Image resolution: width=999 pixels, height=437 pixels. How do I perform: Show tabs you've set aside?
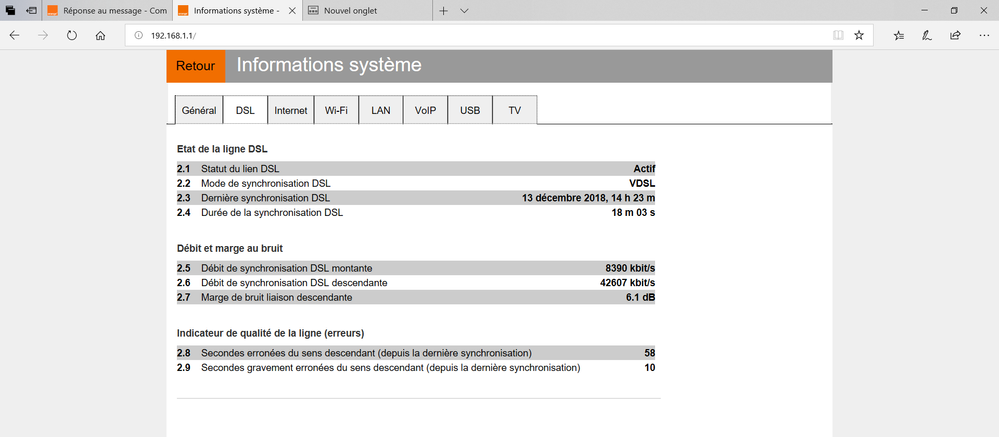click(x=11, y=10)
